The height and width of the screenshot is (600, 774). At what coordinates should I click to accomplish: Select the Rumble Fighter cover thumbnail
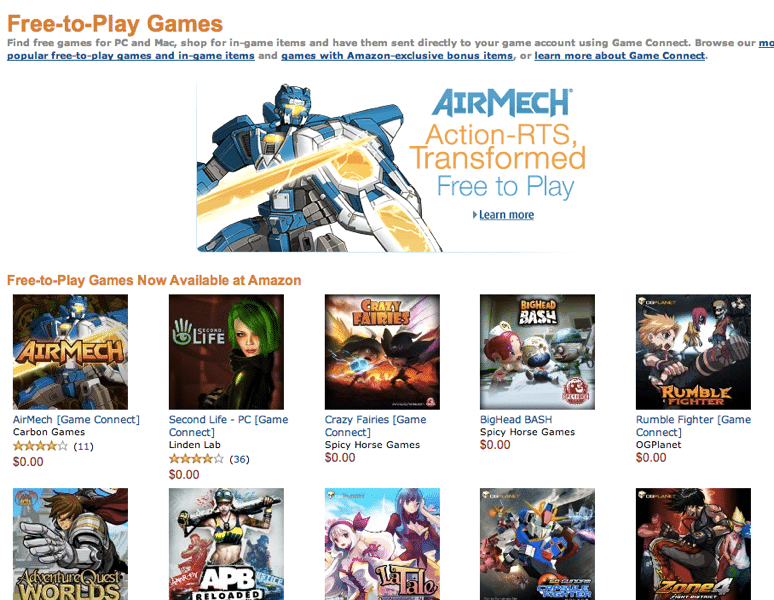pyautogui.click(x=693, y=352)
